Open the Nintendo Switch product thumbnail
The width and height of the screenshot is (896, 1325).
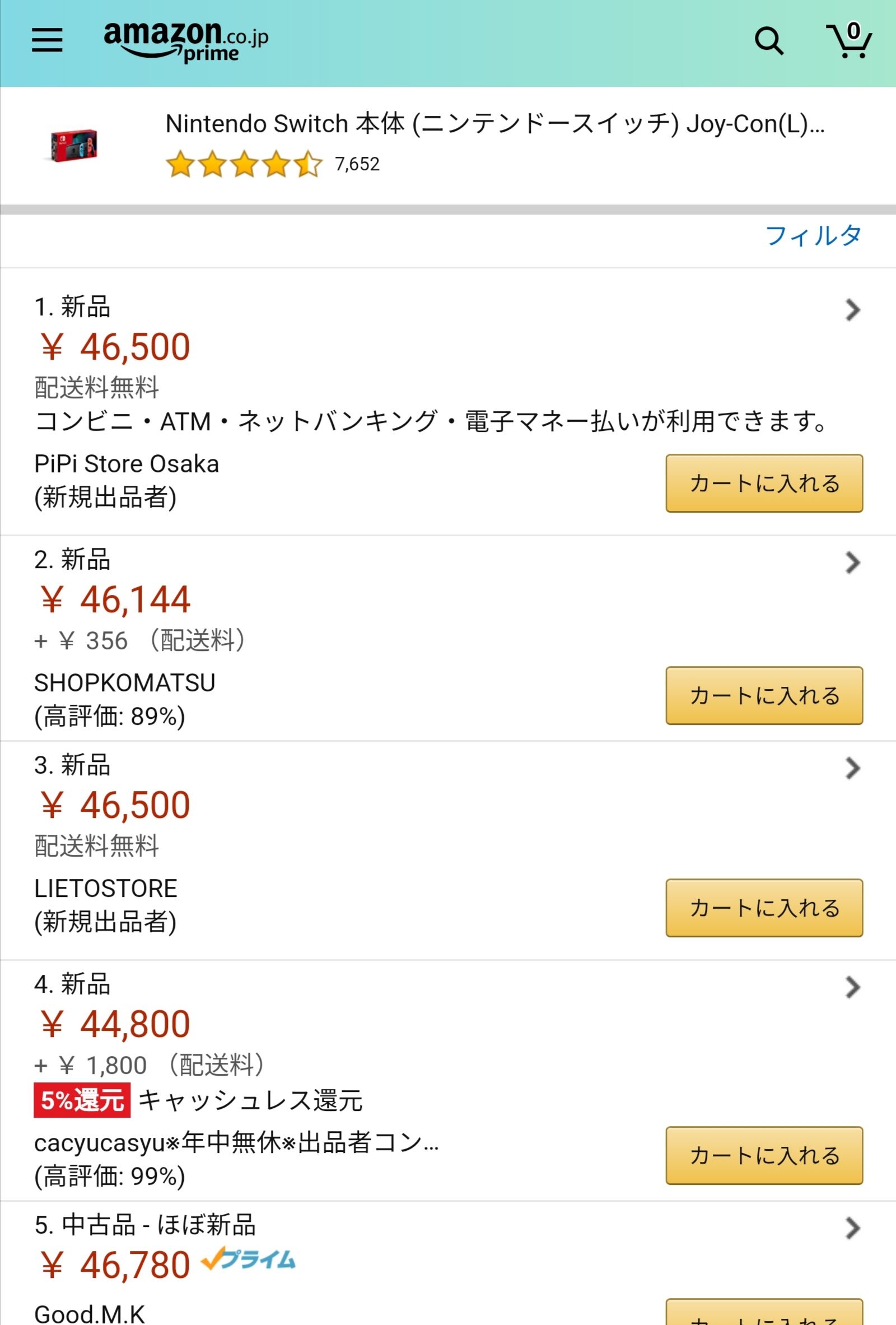click(73, 145)
